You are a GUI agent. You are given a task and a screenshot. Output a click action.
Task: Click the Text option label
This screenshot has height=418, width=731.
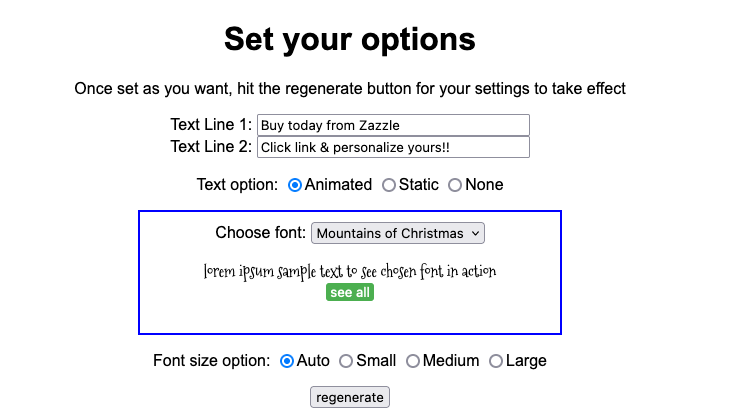pos(237,185)
